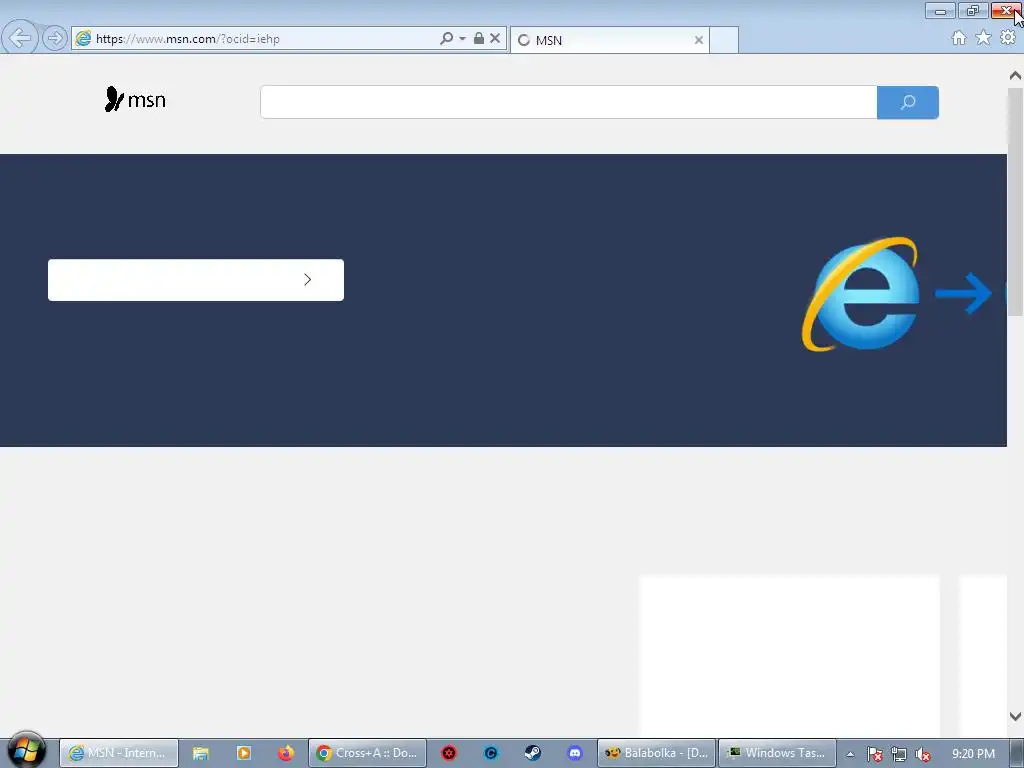Open the network tray icon
Image resolution: width=1024 pixels, height=768 pixels.
(899, 754)
